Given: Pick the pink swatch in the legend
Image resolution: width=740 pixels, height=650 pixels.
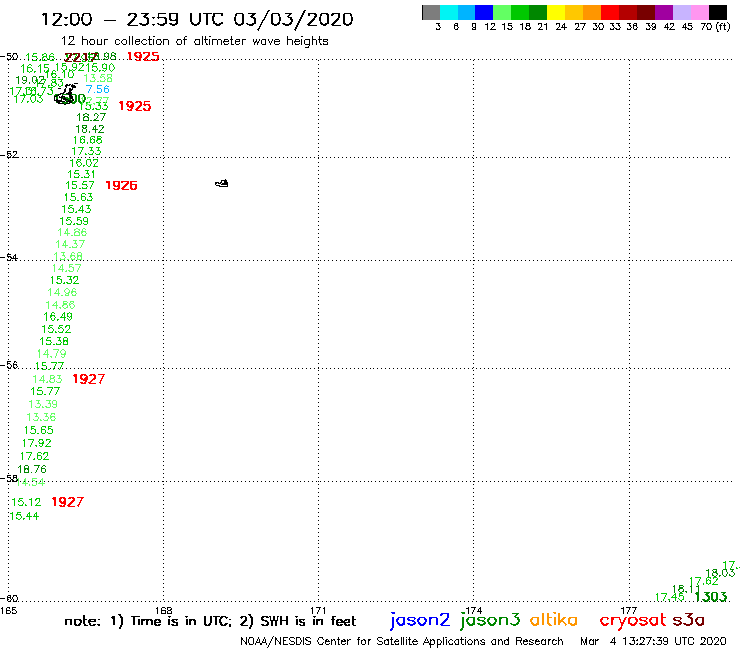Looking at the screenshot, I should click(699, 12).
